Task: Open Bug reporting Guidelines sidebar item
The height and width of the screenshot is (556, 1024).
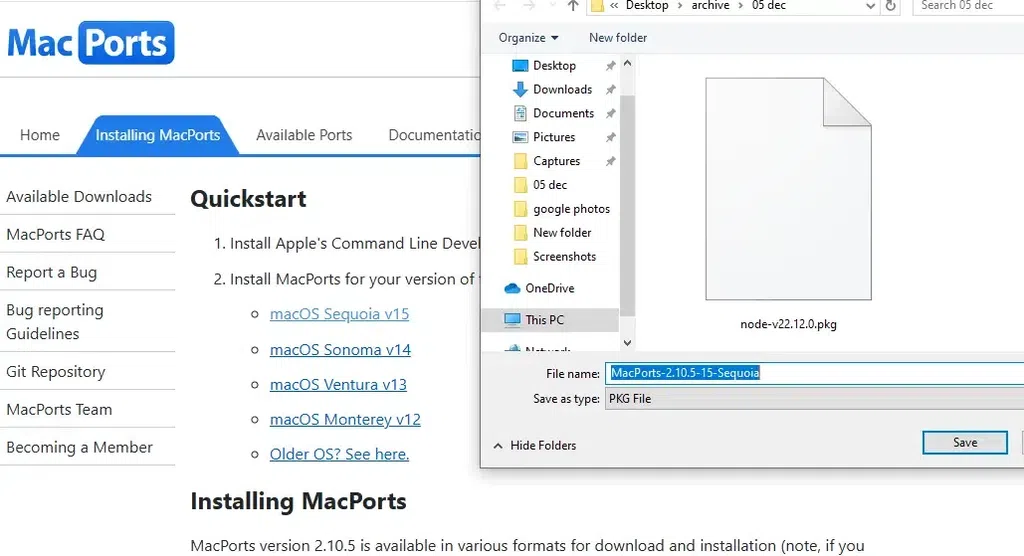Action: pos(55,321)
